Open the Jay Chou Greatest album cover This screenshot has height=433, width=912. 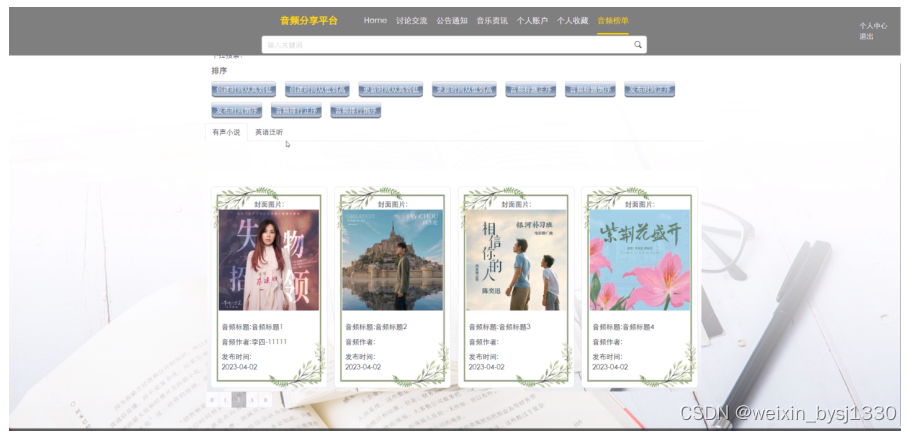pyautogui.click(x=393, y=260)
